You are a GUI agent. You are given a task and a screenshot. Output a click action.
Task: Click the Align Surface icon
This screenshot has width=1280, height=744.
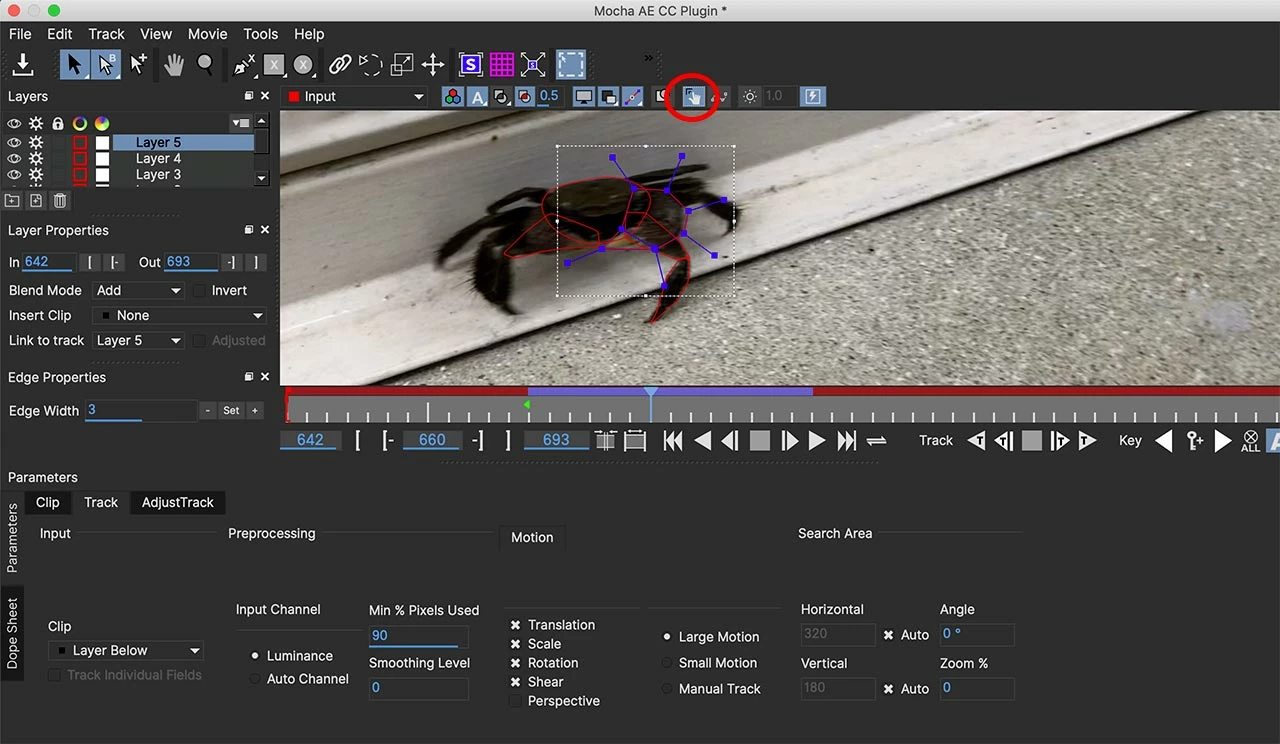[533, 65]
